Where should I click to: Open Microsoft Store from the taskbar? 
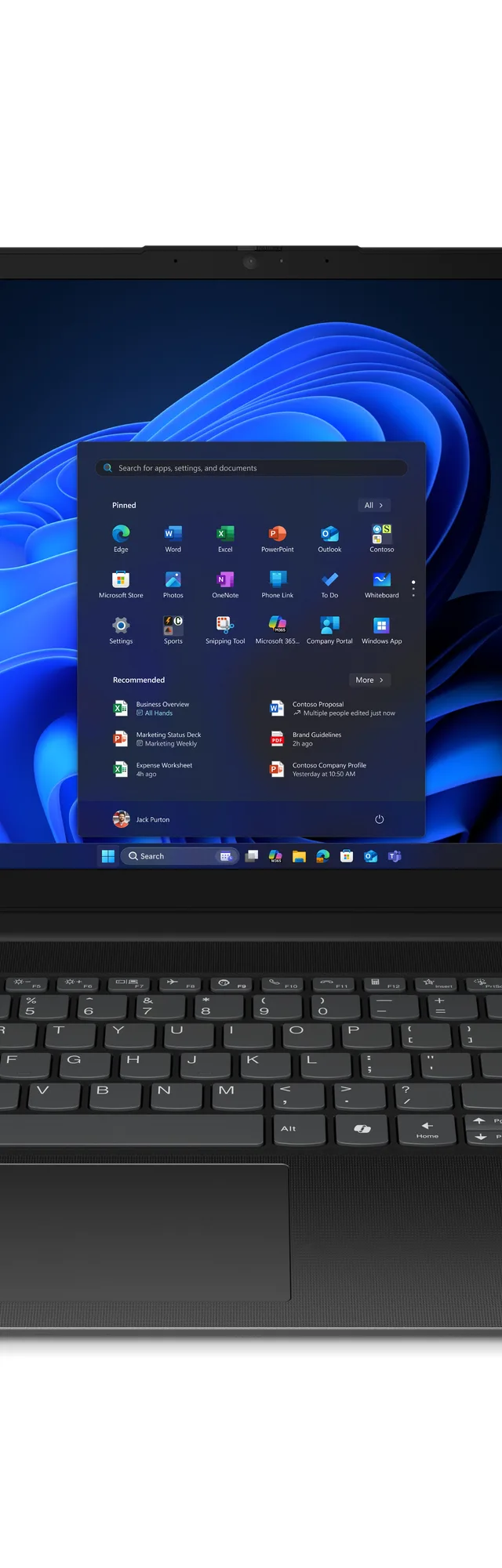click(x=347, y=856)
